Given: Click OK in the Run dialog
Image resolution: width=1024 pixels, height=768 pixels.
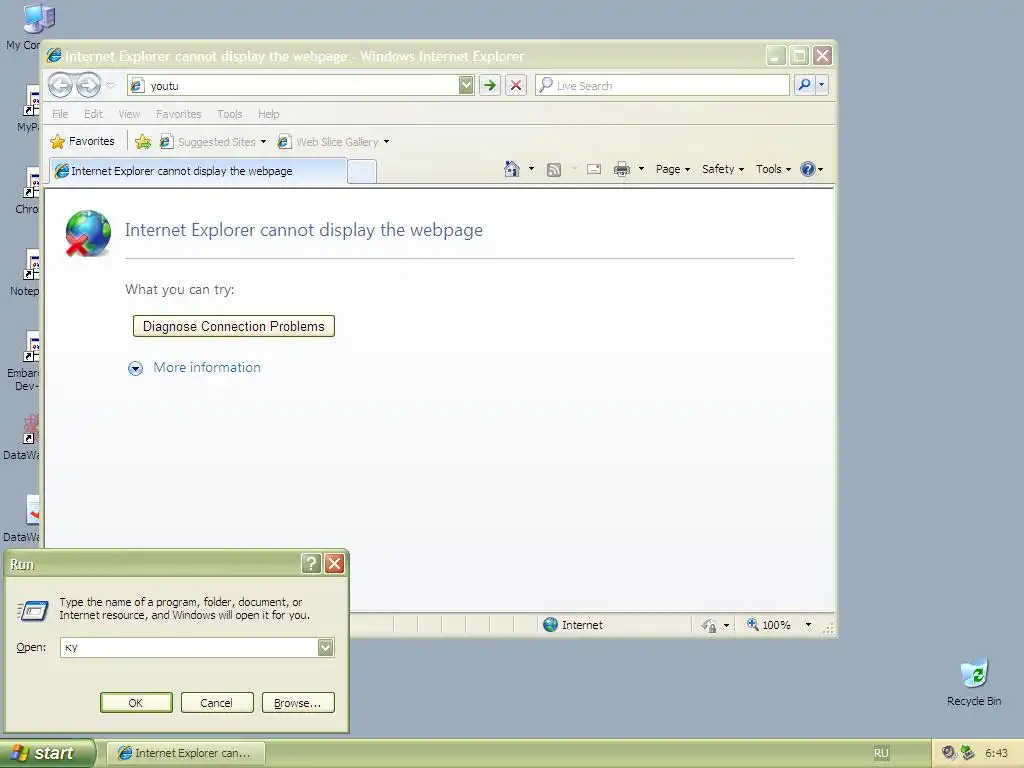Looking at the screenshot, I should pyautogui.click(x=136, y=703).
